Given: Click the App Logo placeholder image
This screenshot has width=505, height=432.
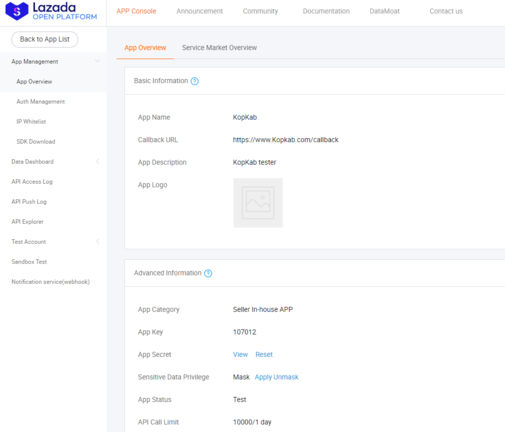Looking at the screenshot, I should 258,203.
